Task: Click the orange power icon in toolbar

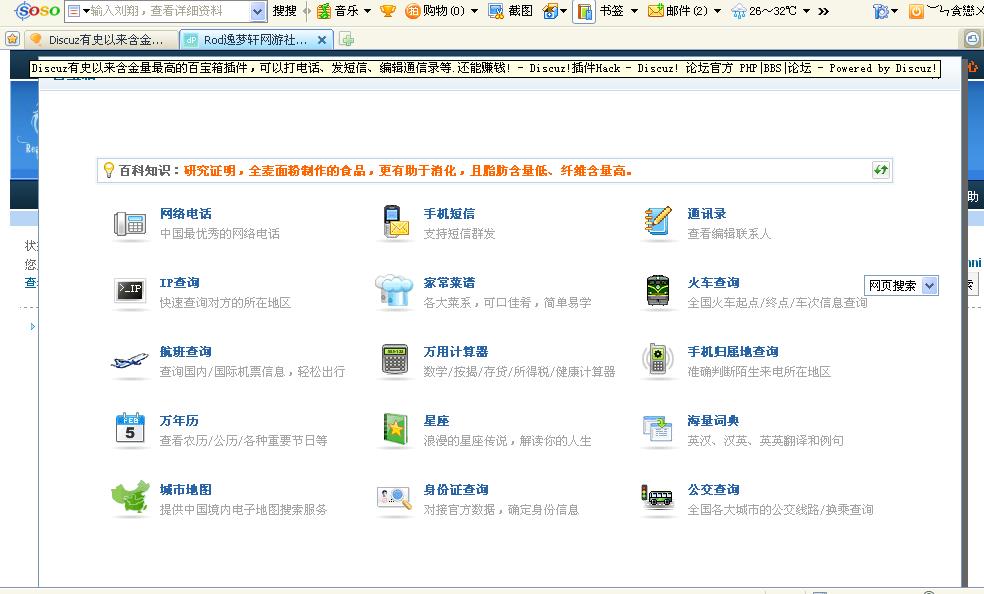Action: pyautogui.click(x=916, y=11)
